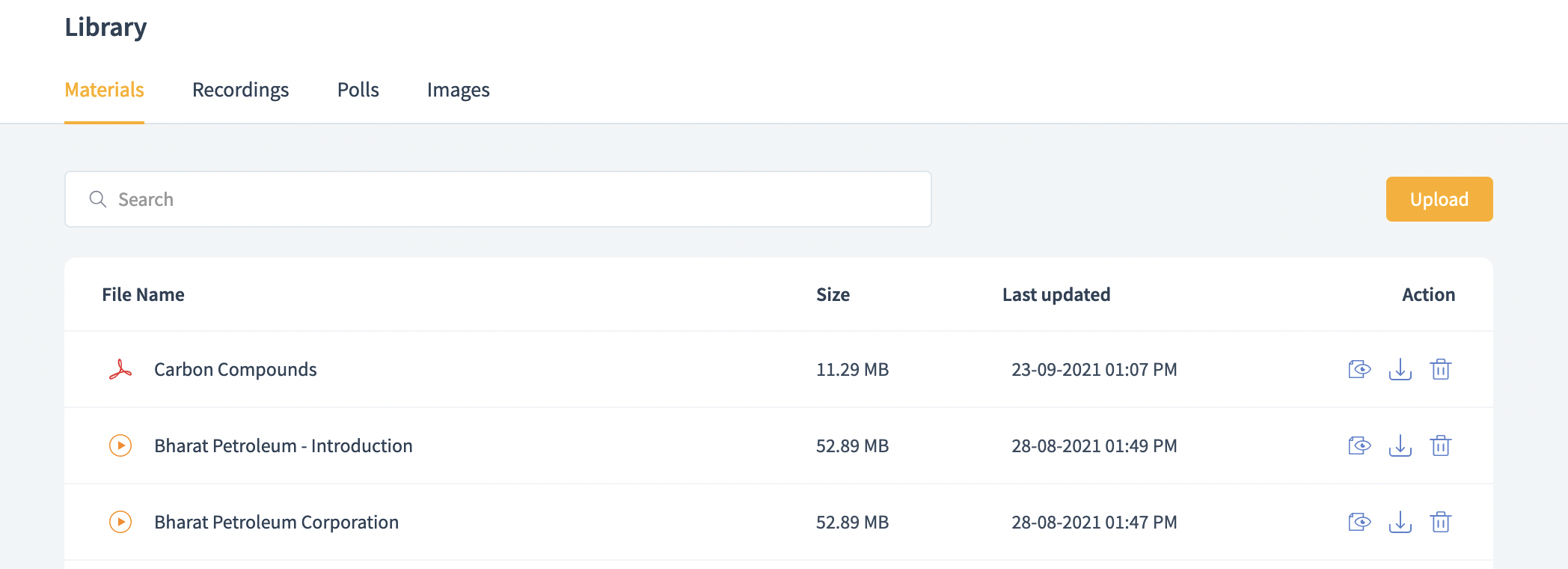
Task: Switch to the Recordings tab
Action: [x=240, y=90]
